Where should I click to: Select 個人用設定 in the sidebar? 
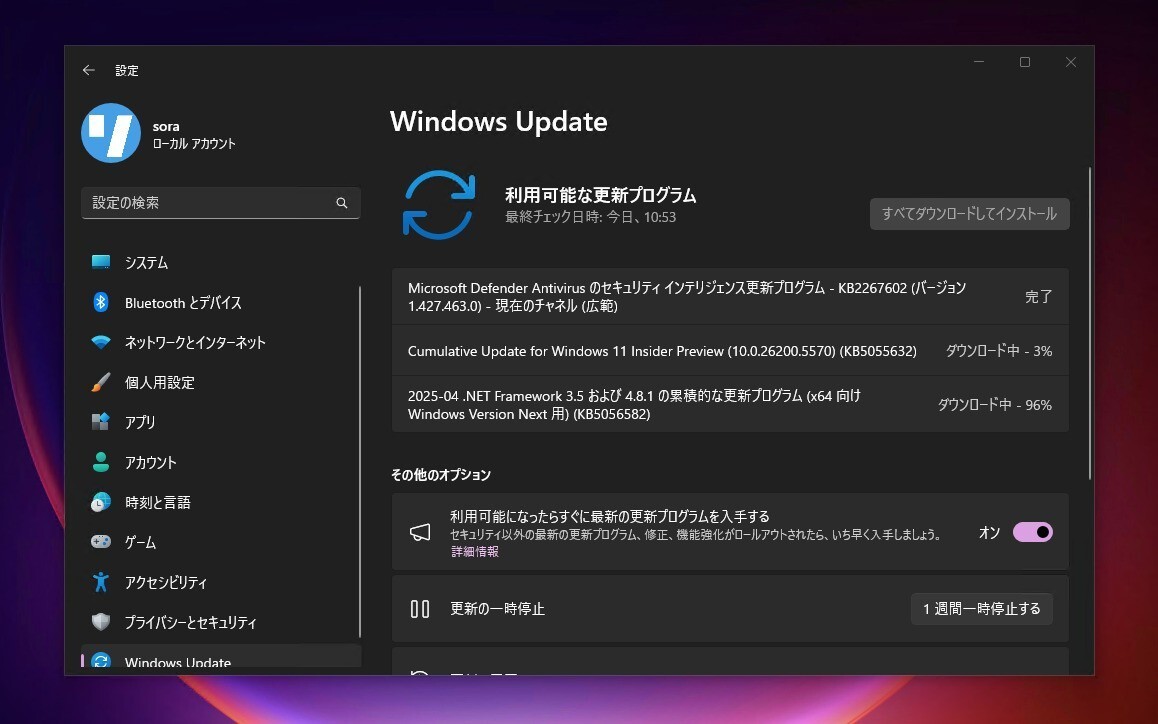click(220, 382)
